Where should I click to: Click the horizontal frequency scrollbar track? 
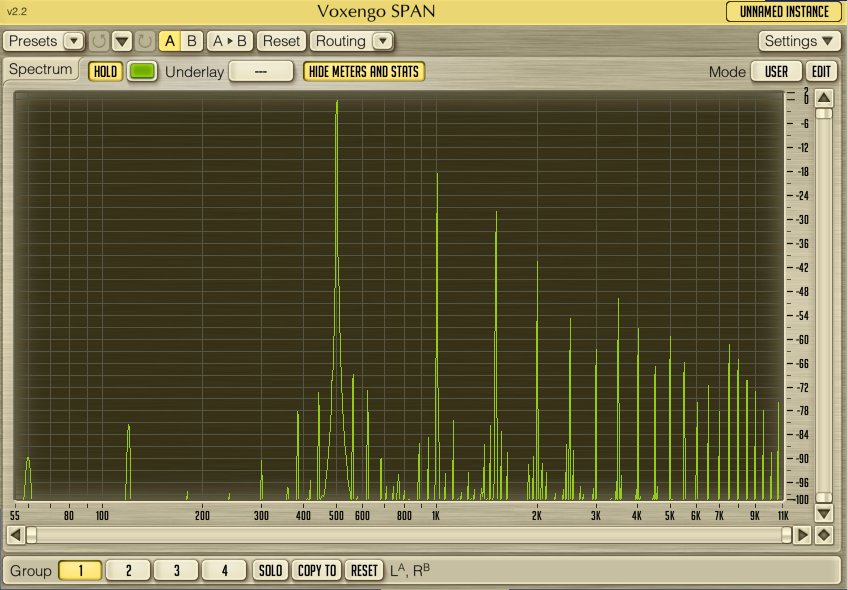pyautogui.click(x=400, y=535)
